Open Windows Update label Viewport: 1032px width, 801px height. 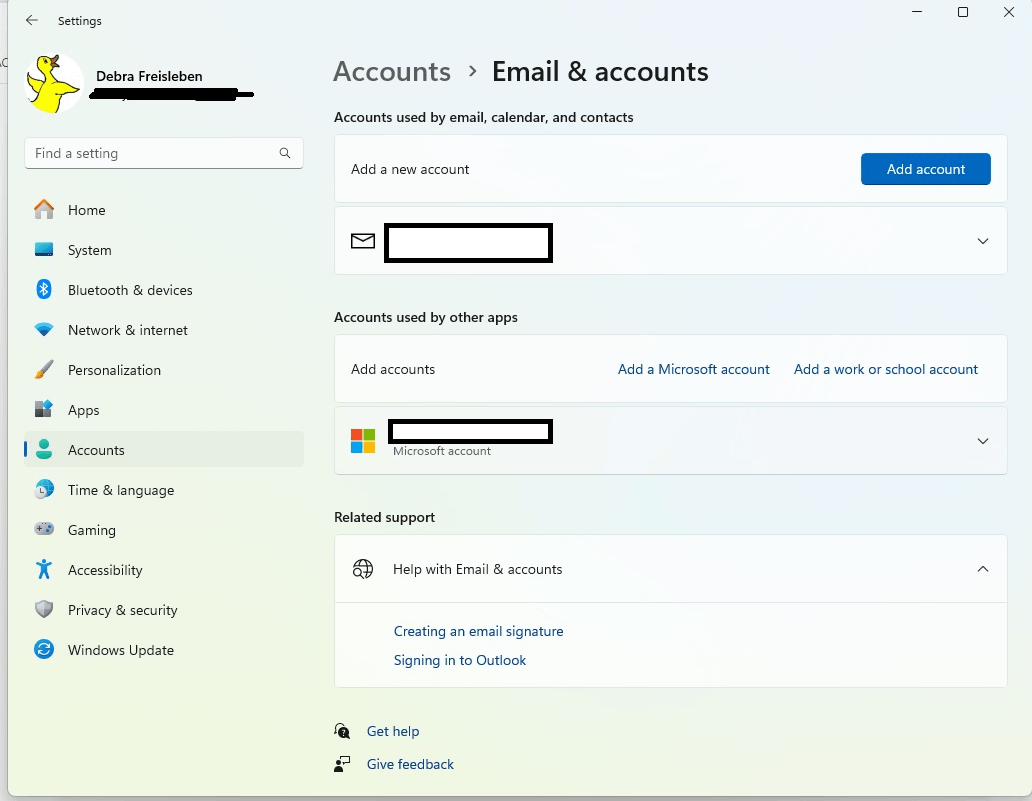coord(121,650)
